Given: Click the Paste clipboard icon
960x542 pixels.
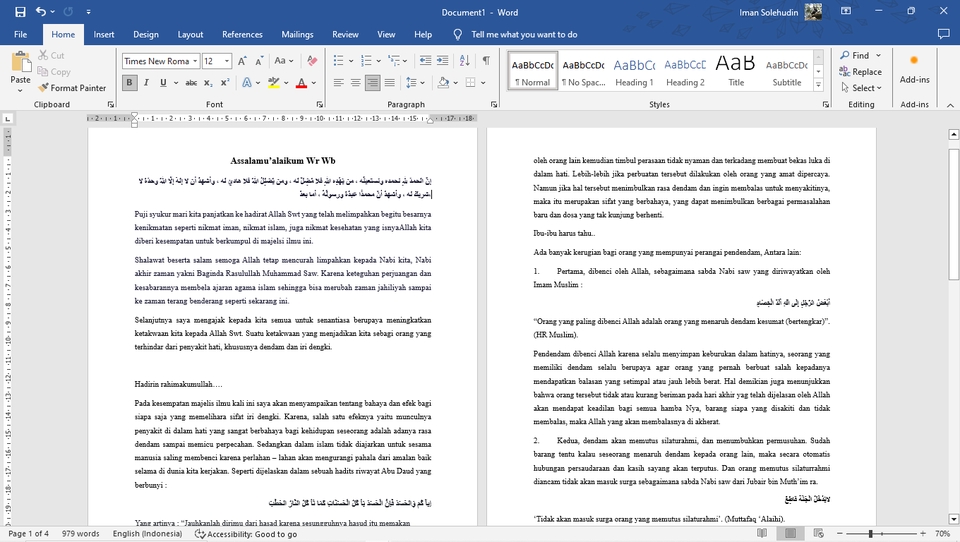Looking at the screenshot, I should (x=20, y=64).
